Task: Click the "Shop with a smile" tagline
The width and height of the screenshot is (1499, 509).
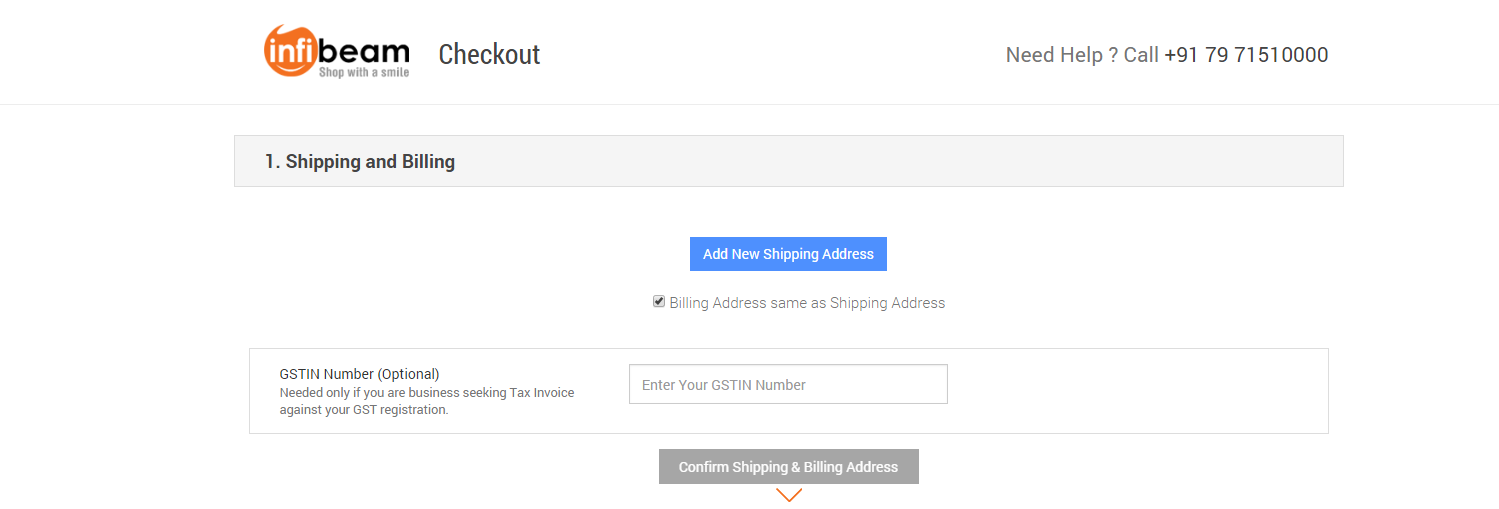Action: pyautogui.click(x=363, y=72)
